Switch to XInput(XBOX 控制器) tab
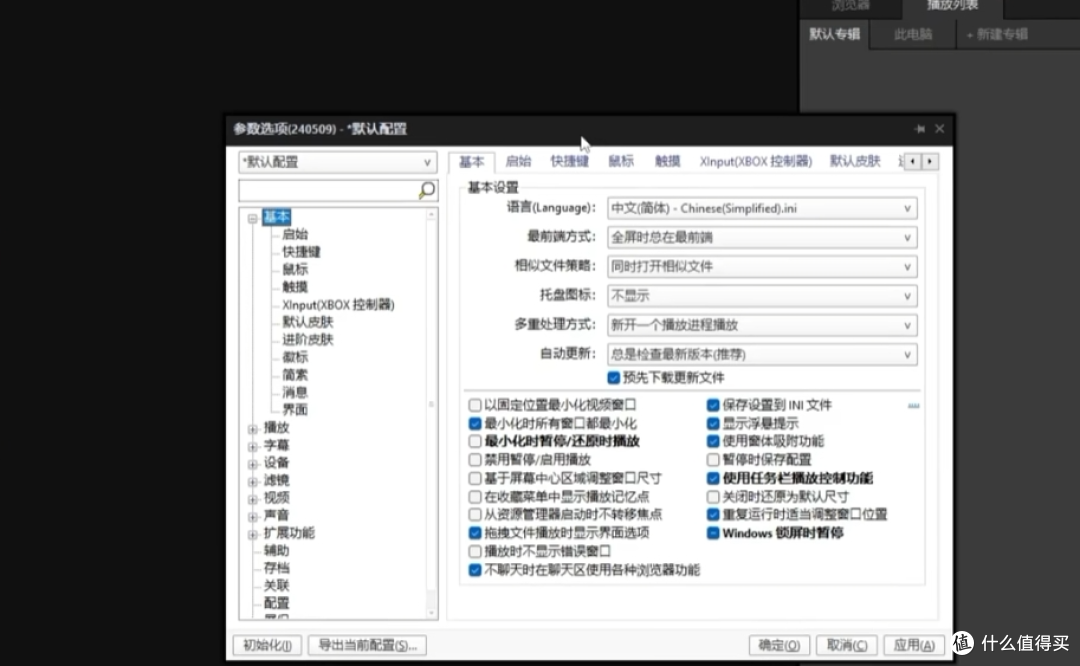Viewport: 1080px width, 666px height. [756, 161]
